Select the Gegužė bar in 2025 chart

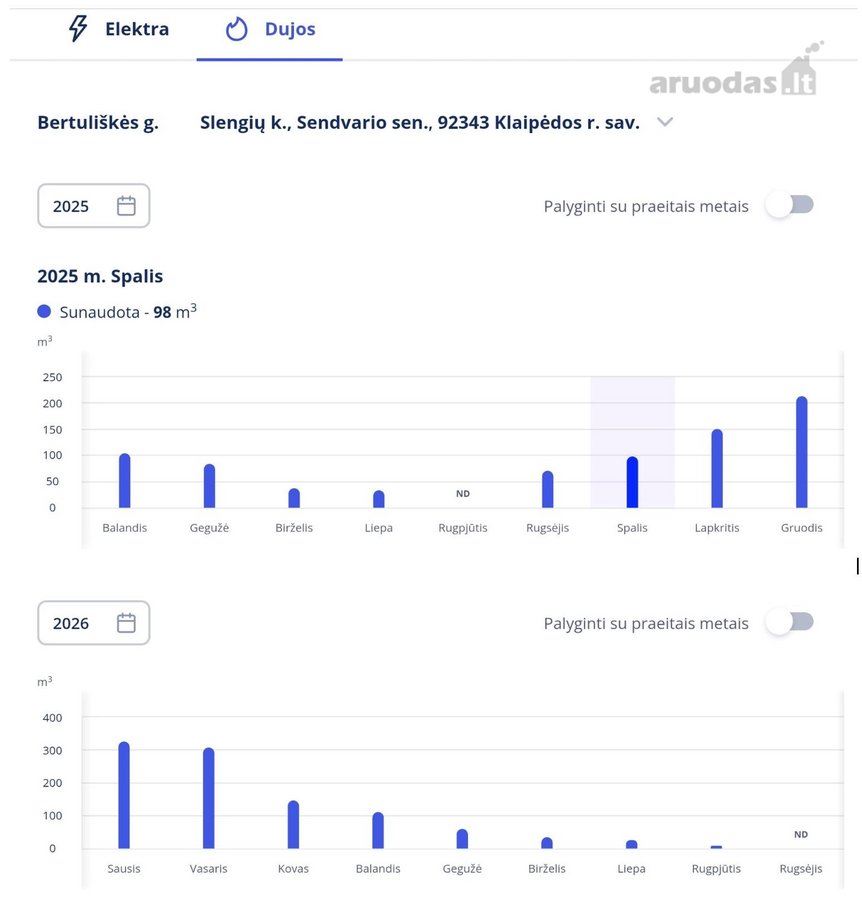(x=209, y=486)
